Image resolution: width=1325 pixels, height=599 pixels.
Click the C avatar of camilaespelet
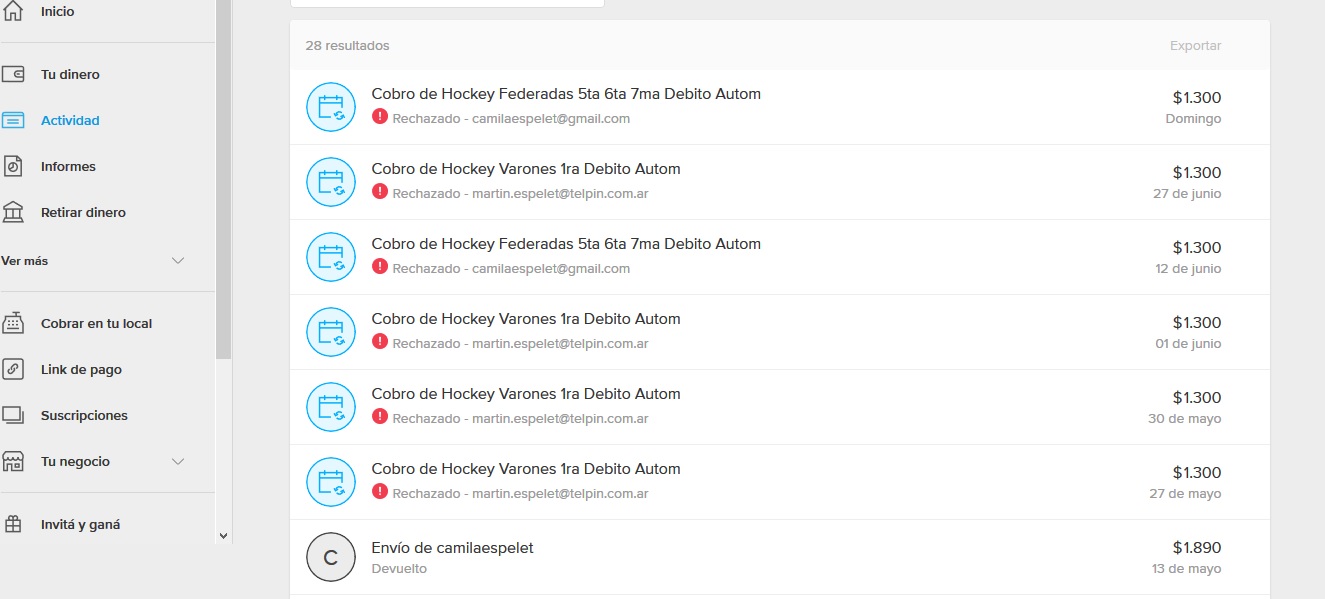point(331,558)
